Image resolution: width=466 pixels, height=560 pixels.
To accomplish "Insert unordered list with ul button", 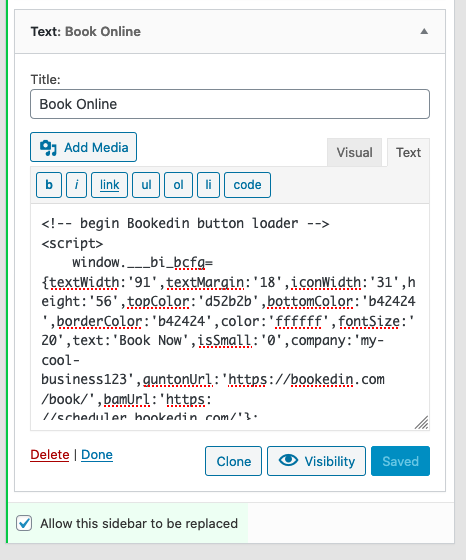I will tap(146, 185).
